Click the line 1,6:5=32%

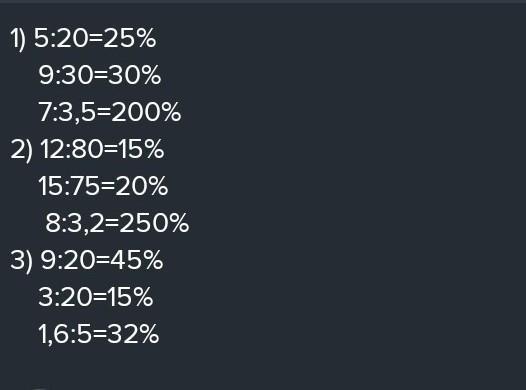(x=99, y=334)
